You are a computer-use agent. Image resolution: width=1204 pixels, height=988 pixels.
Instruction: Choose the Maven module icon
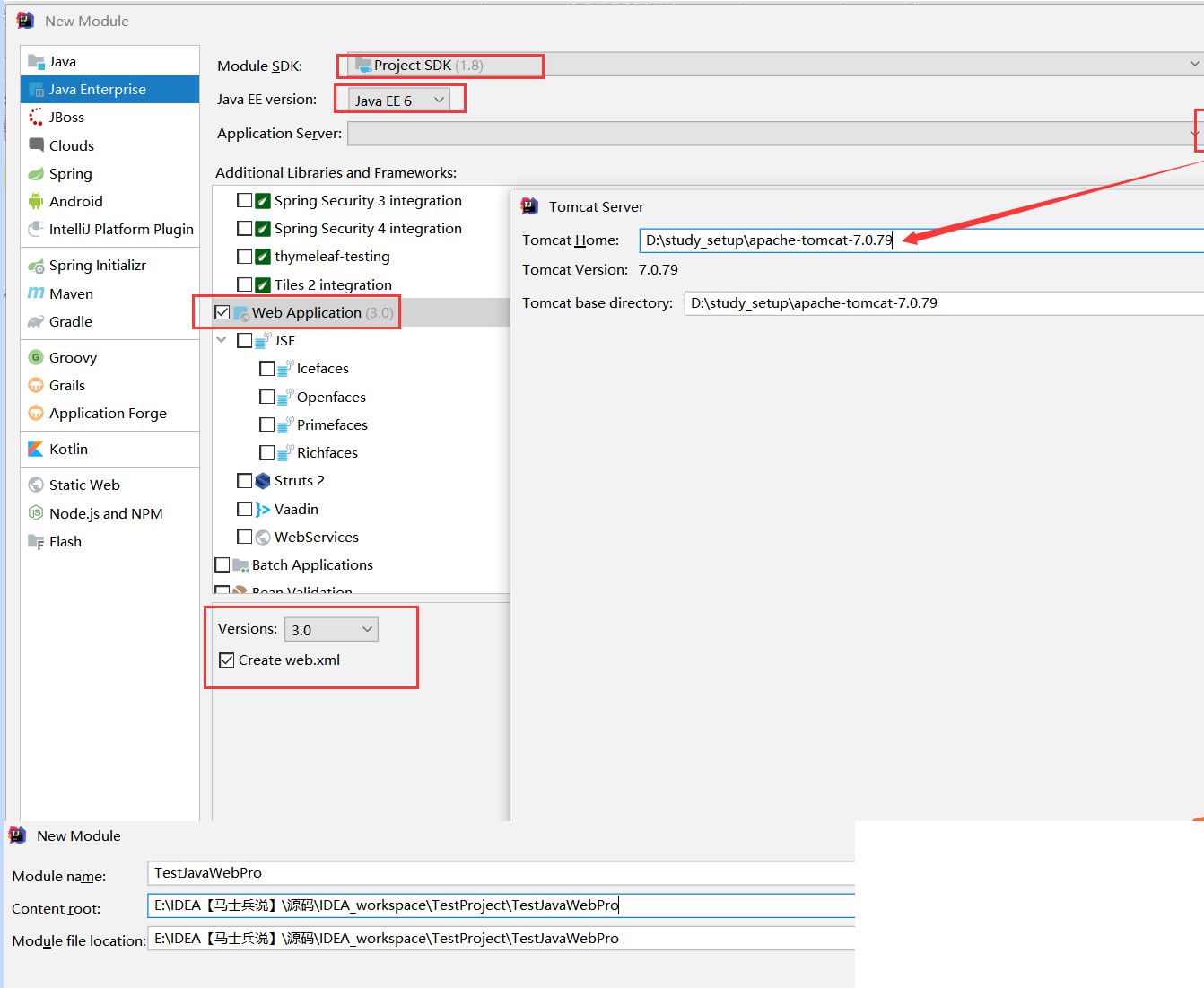[36, 293]
